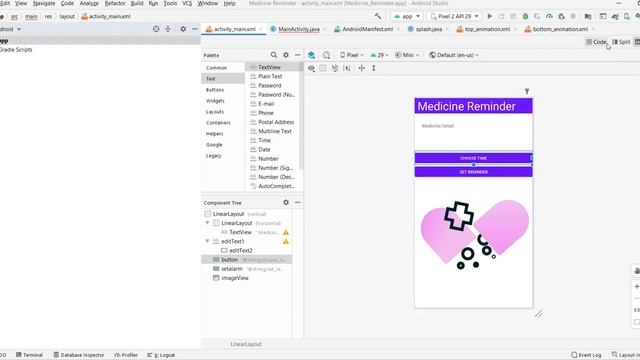This screenshot has width=640, height=360.
Task: Open the Build menu
Action: click(x=137, y=3)
